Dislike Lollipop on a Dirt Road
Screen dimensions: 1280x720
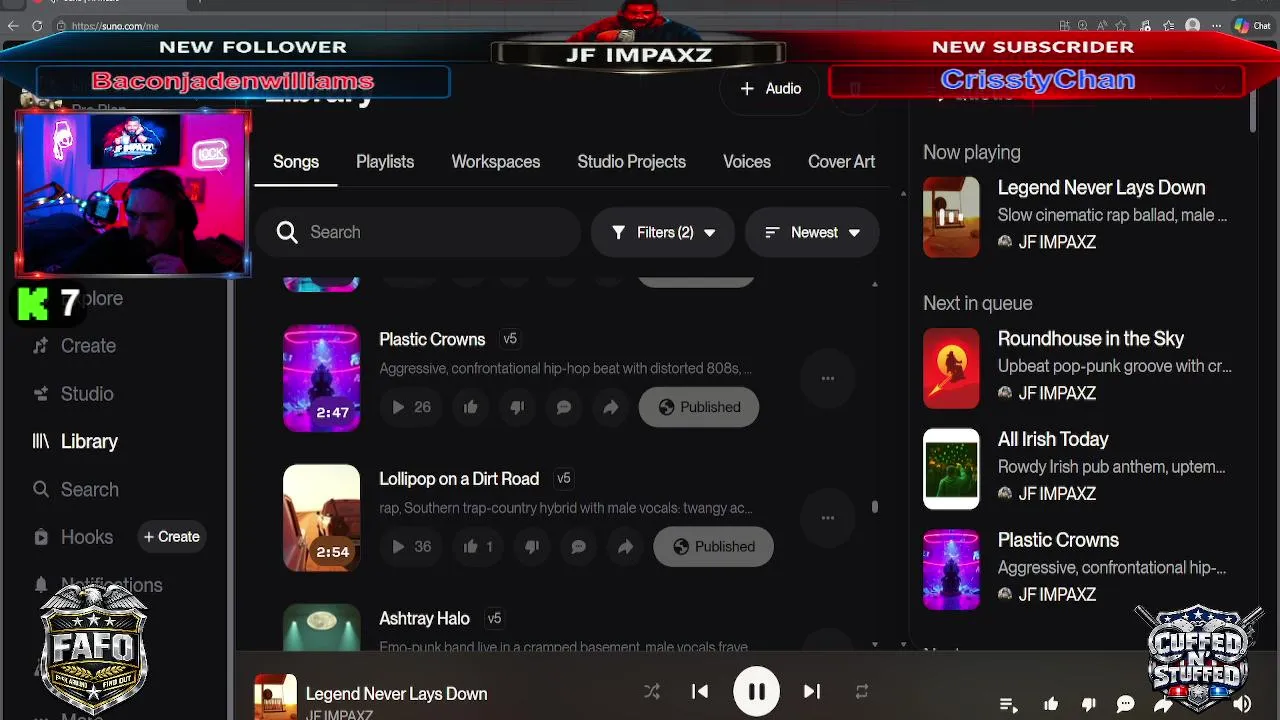(x=532, y=546)
